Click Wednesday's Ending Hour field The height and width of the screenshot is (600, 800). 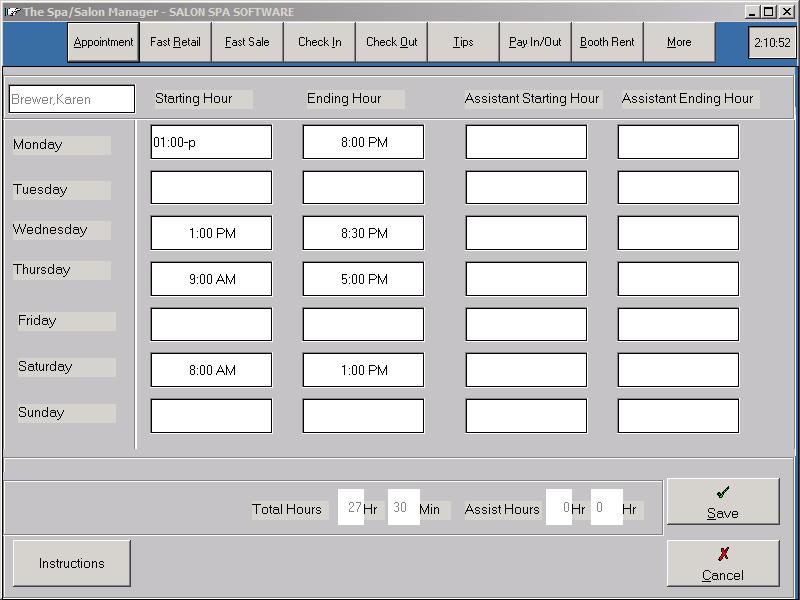click(x=363, y=233)
